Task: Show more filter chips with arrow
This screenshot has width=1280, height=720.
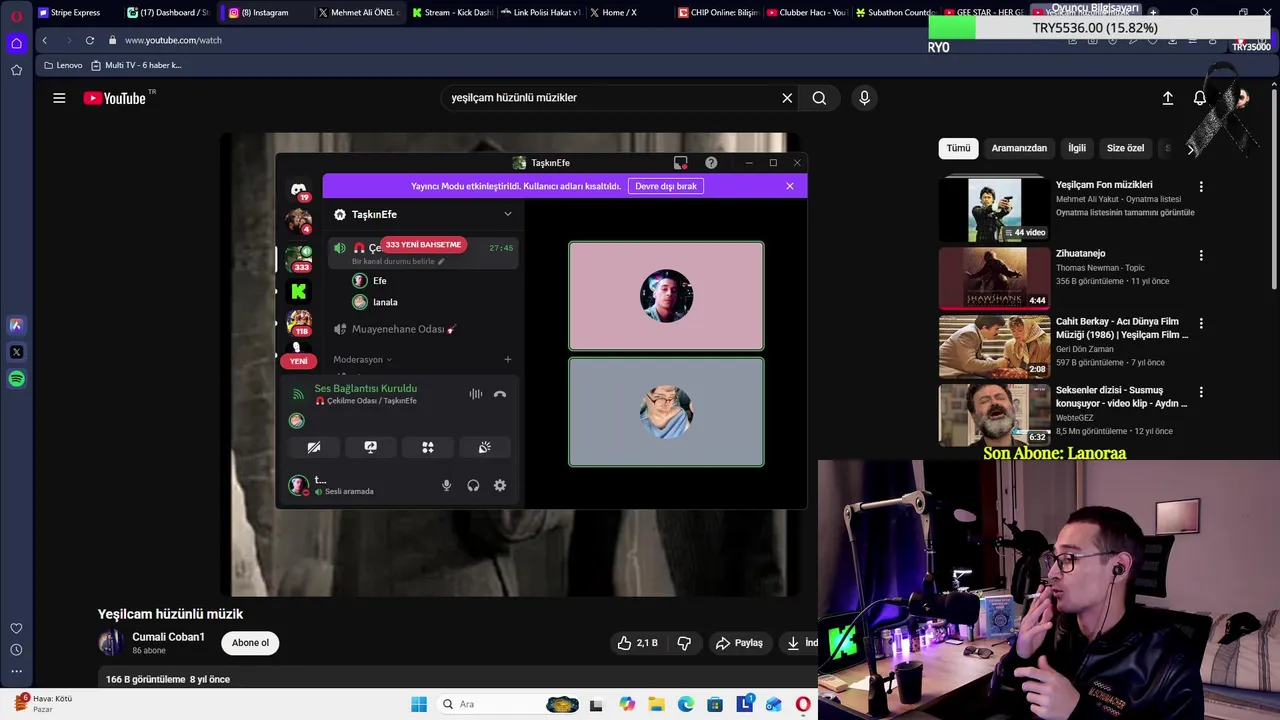Action: pos(1190,148)
